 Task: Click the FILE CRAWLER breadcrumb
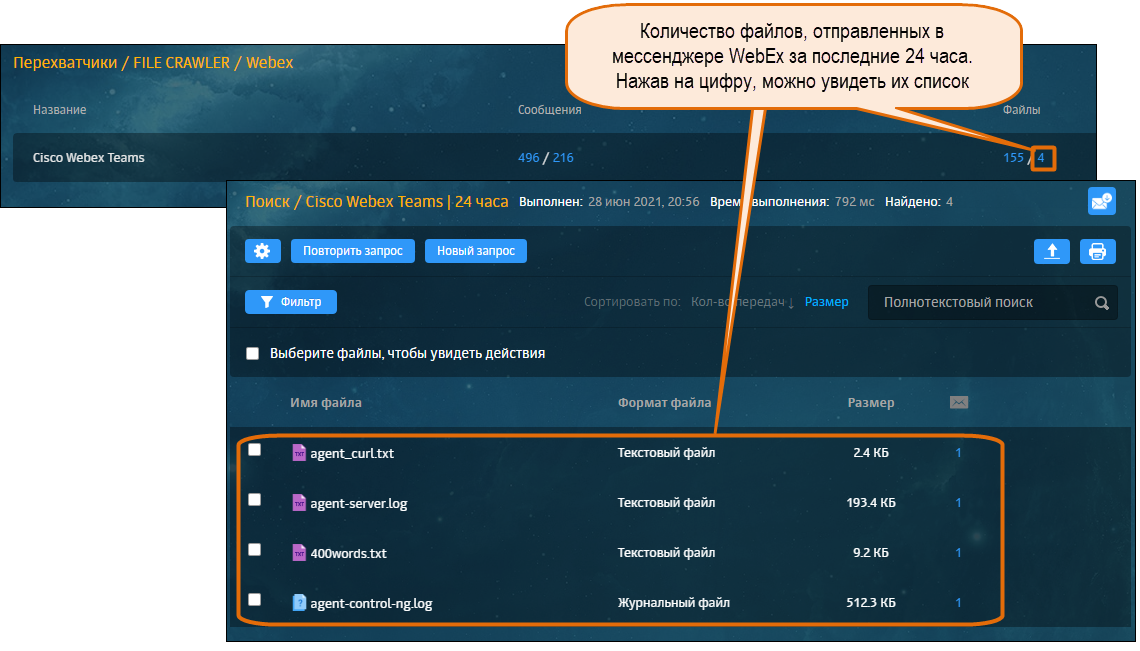(x=181, y=63)
